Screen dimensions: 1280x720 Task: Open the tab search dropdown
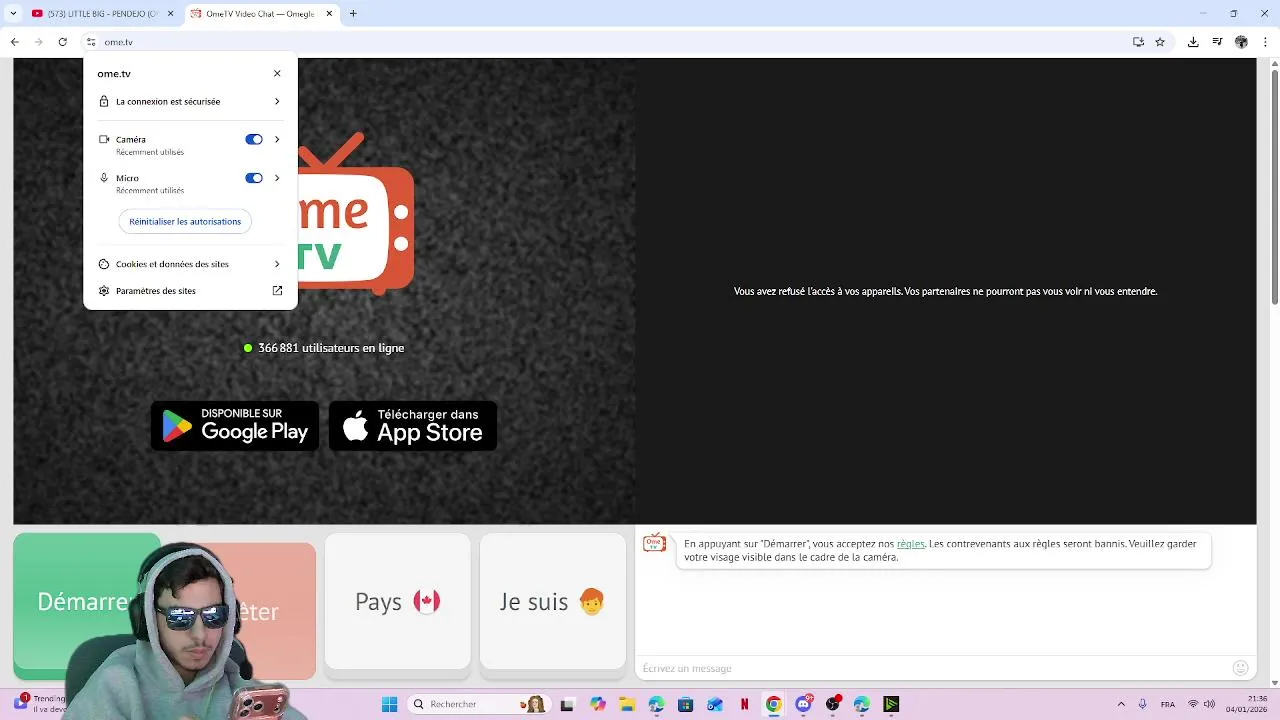click(13, 14)
